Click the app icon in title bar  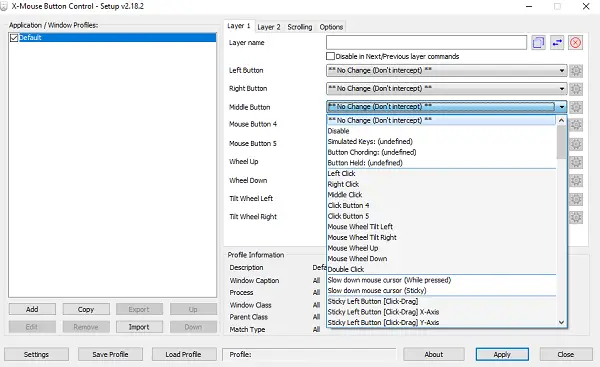click(3, 7)
